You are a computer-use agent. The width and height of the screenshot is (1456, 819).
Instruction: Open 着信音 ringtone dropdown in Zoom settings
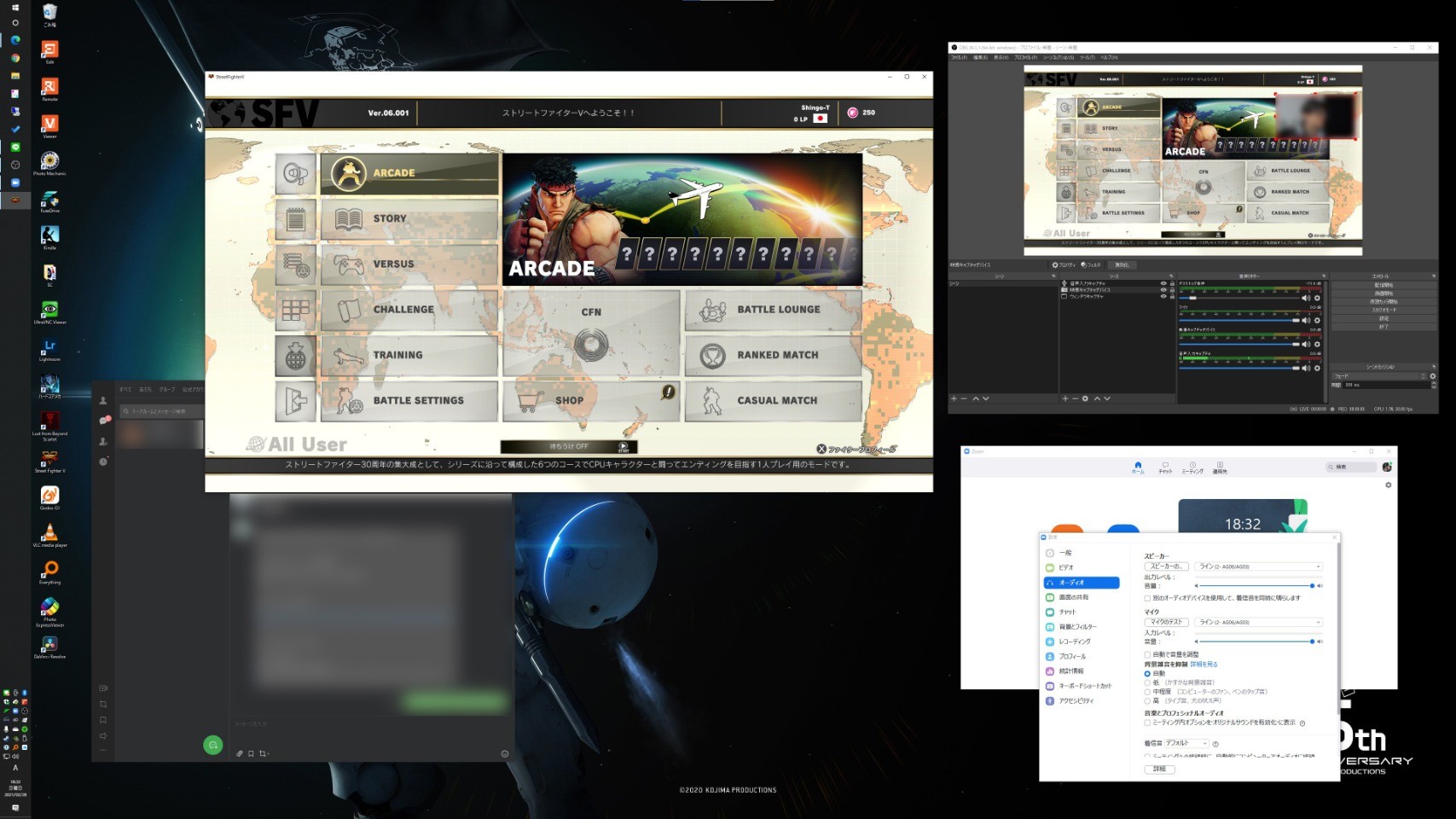[x=1186, y=743]
